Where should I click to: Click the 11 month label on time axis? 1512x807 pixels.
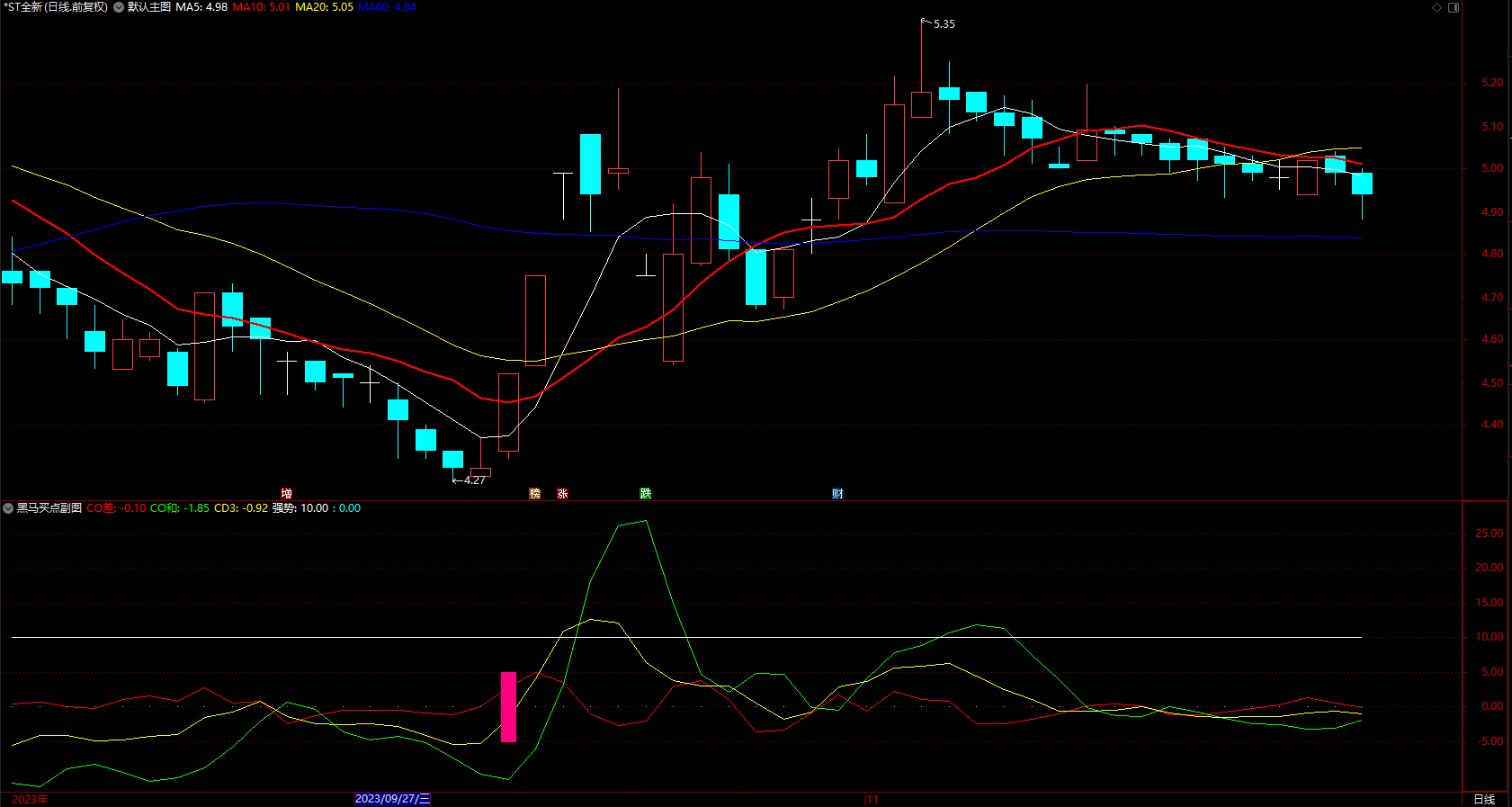point(873,799)
